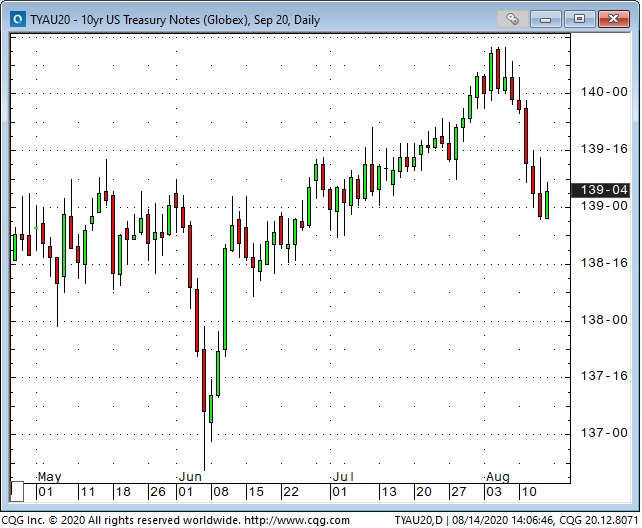Click the link chain icon in title bar
The image size is (642, 528).
pos(512,19)
